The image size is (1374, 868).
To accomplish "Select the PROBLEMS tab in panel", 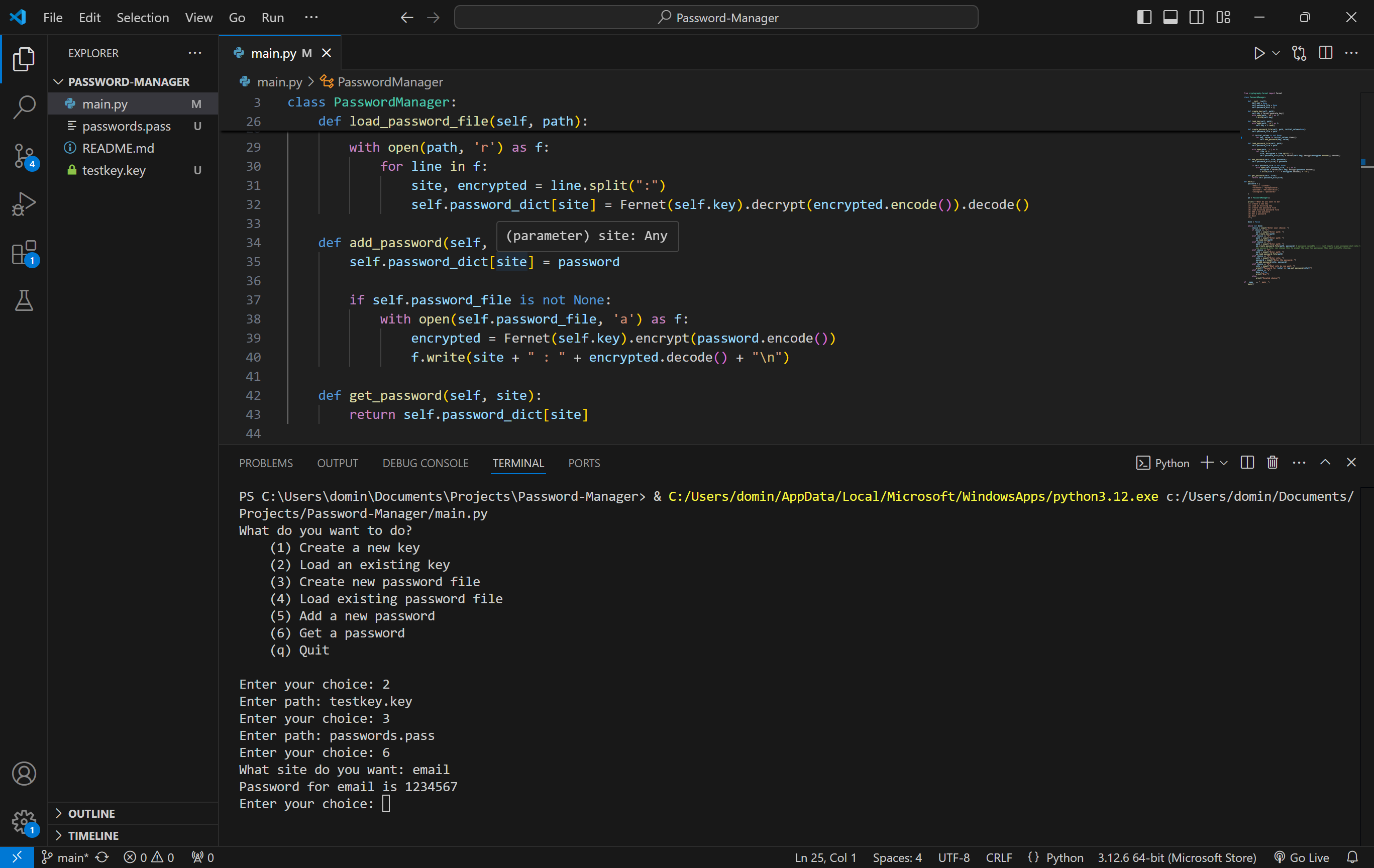I will [266, 462].
